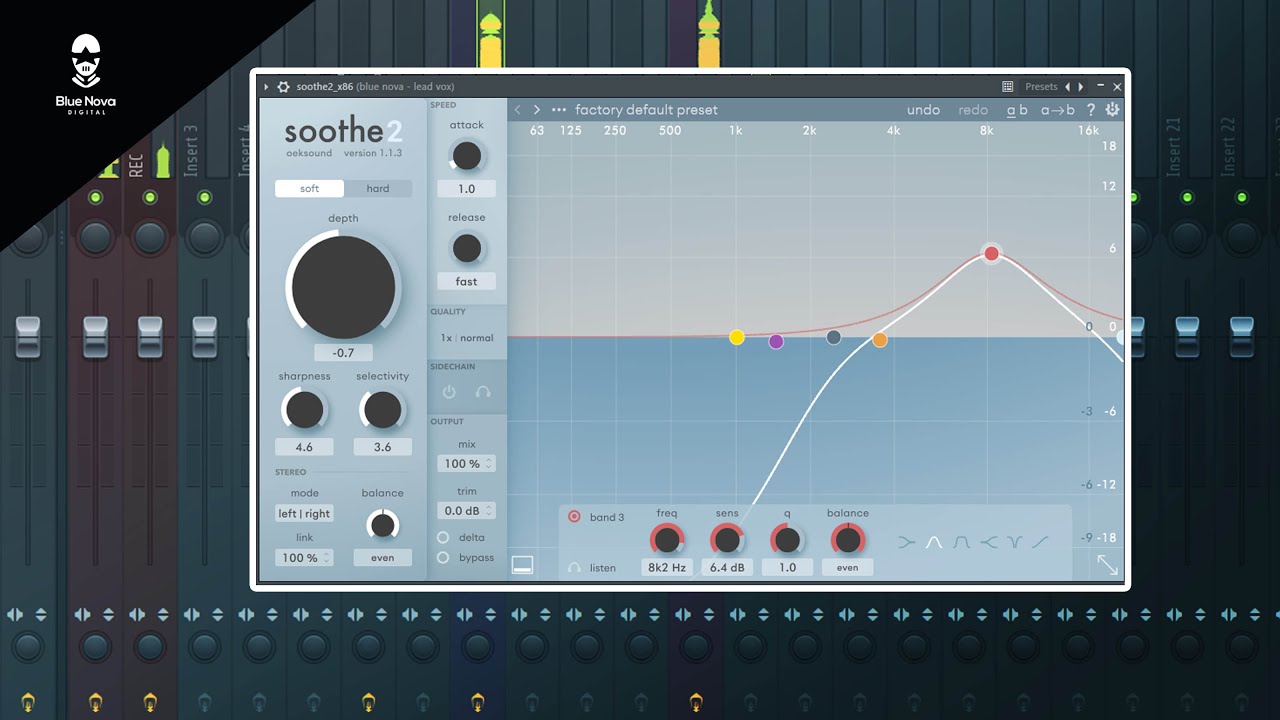Click the attack knob
The width and height of the screenshot is (1280, 720).
point(466,156)
